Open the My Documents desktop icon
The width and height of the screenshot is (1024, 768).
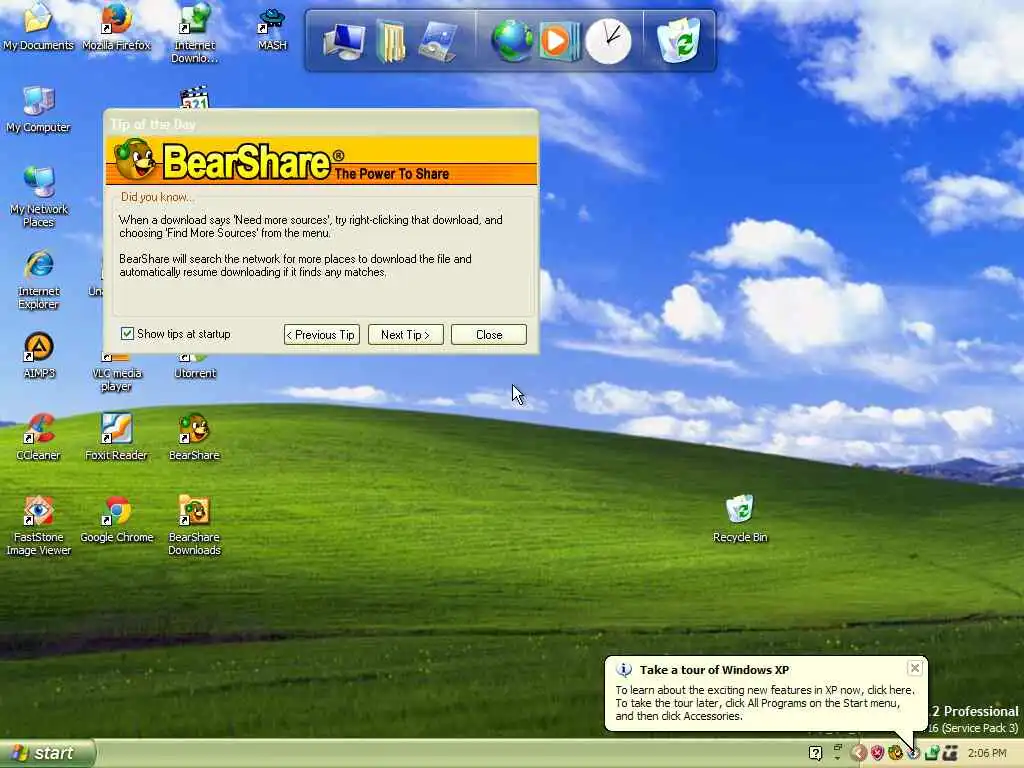click(38, 26)
